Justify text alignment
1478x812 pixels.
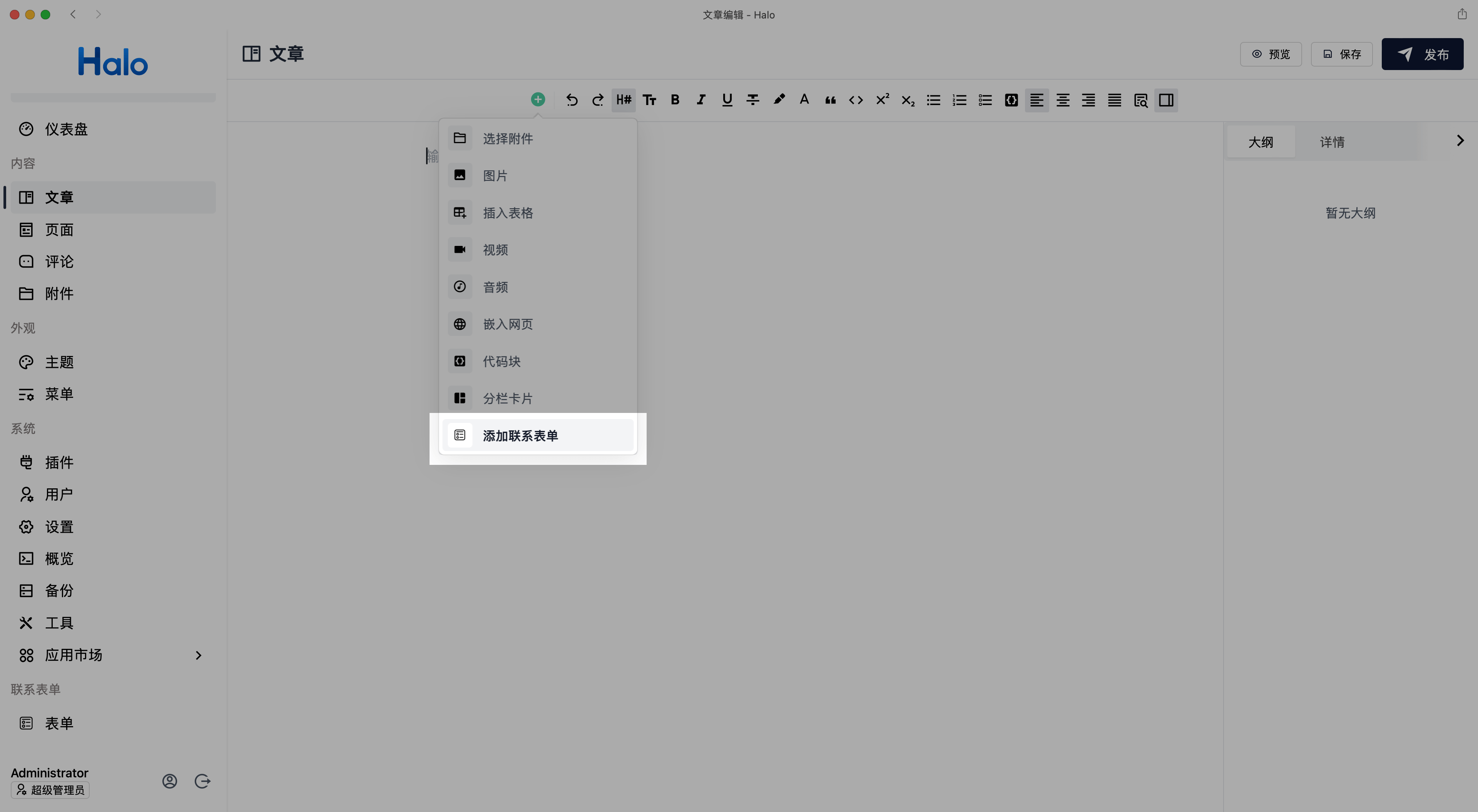tap(1114, 100)
